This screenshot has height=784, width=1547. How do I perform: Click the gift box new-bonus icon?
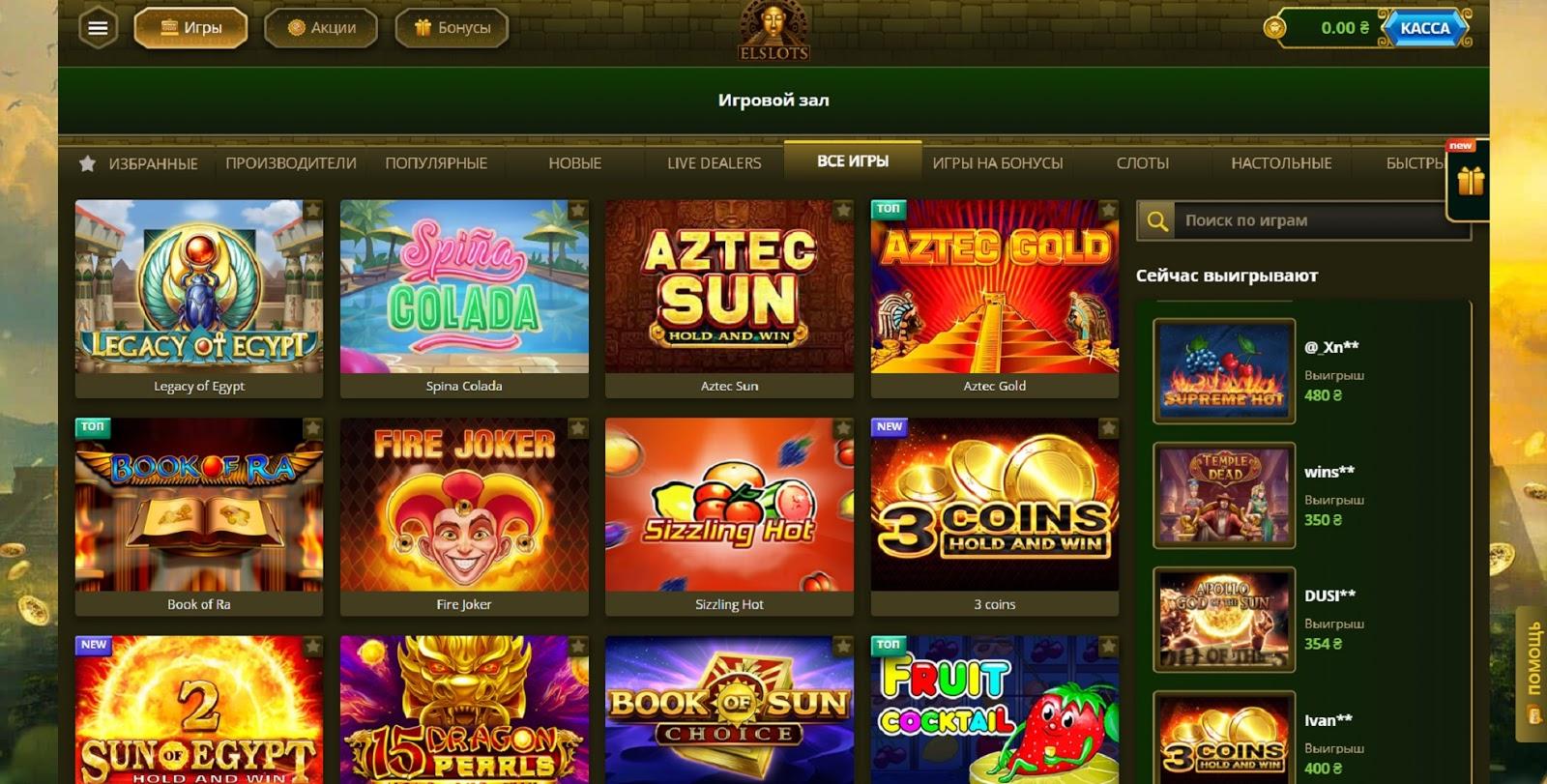(x=1470, y=181)
